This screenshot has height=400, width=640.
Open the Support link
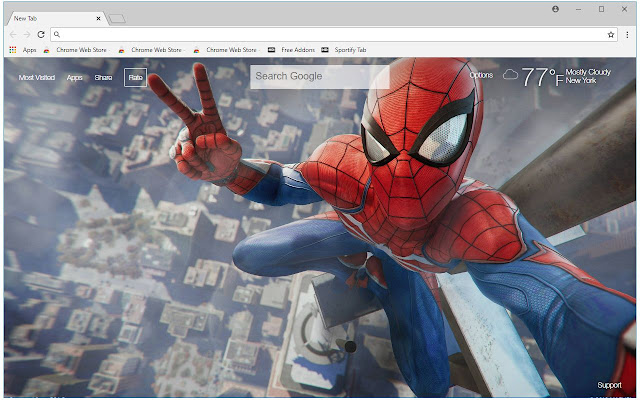pos(609,385)
